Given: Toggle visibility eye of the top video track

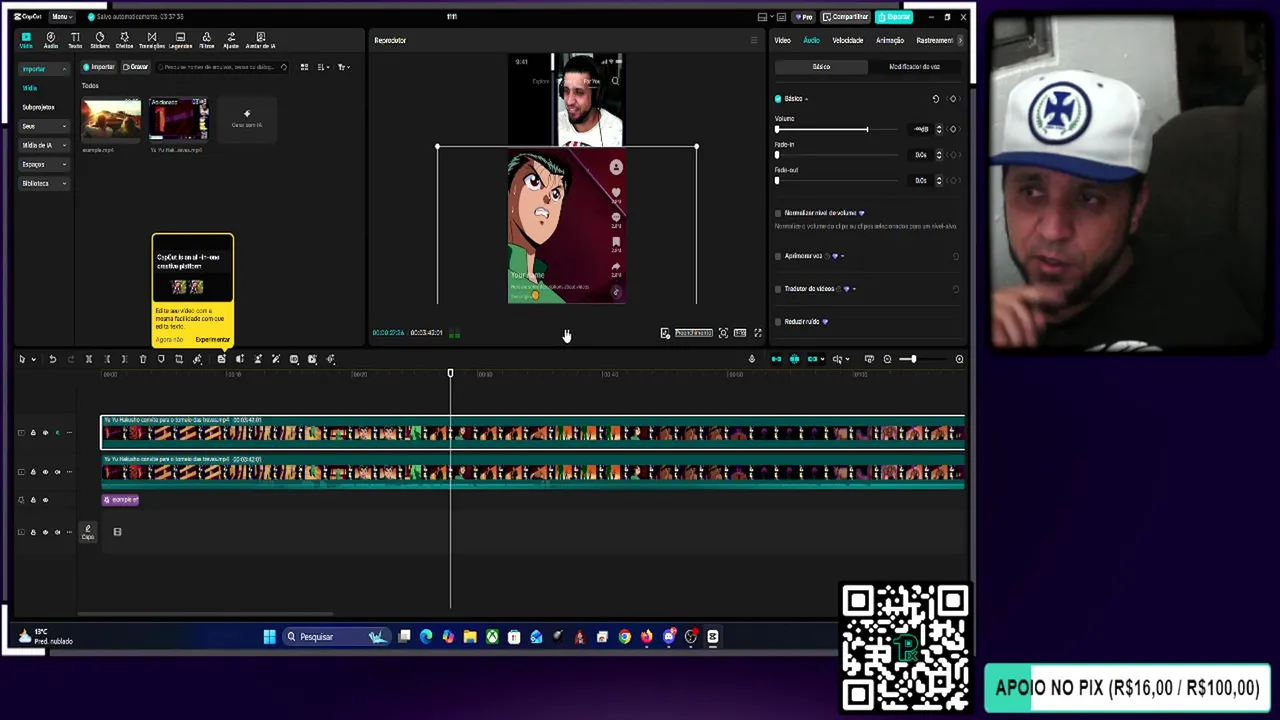Looking at the screenshot, I should tap(45, 432).
